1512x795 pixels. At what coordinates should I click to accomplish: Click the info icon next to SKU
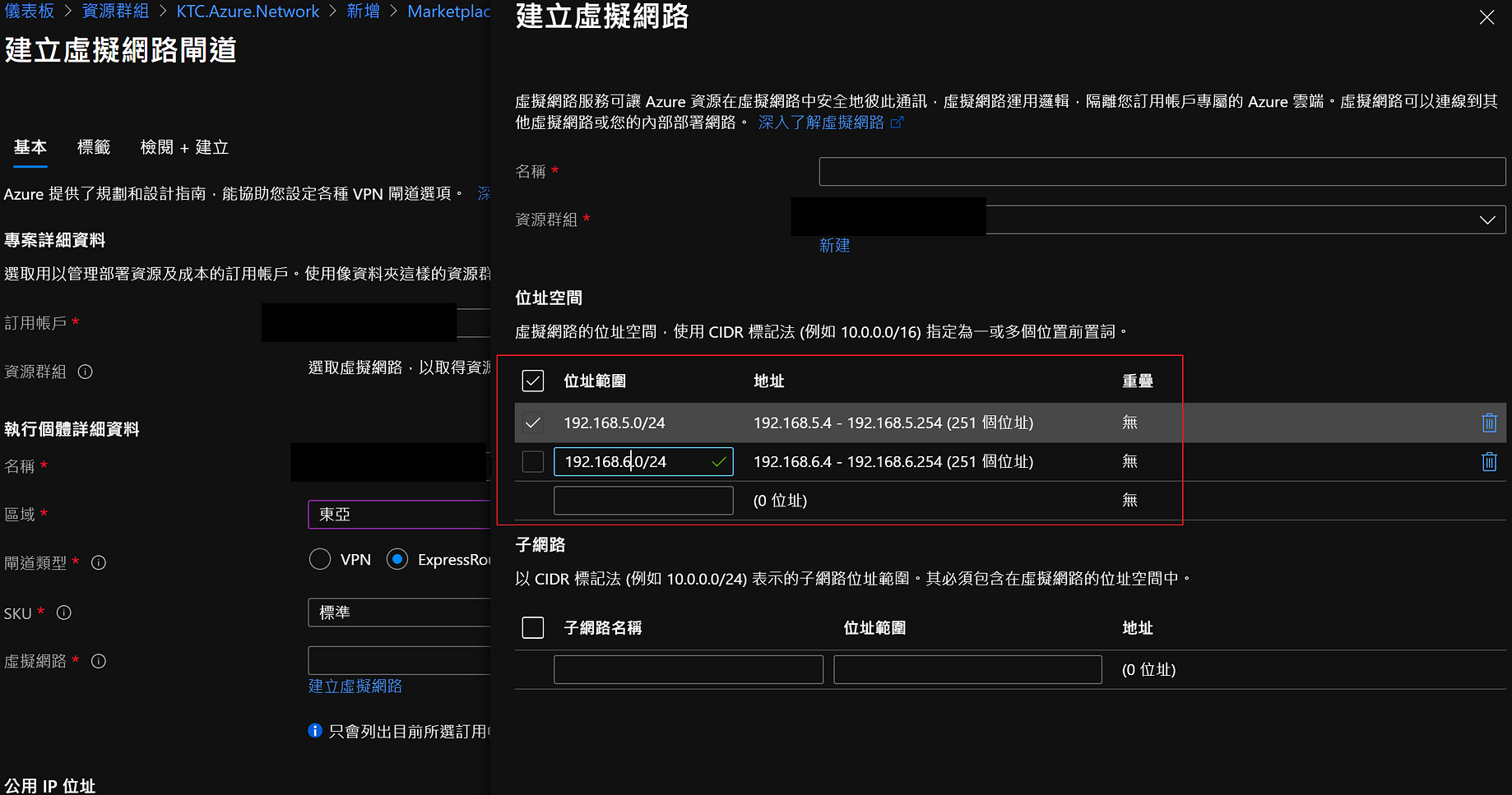coord(63,612)
